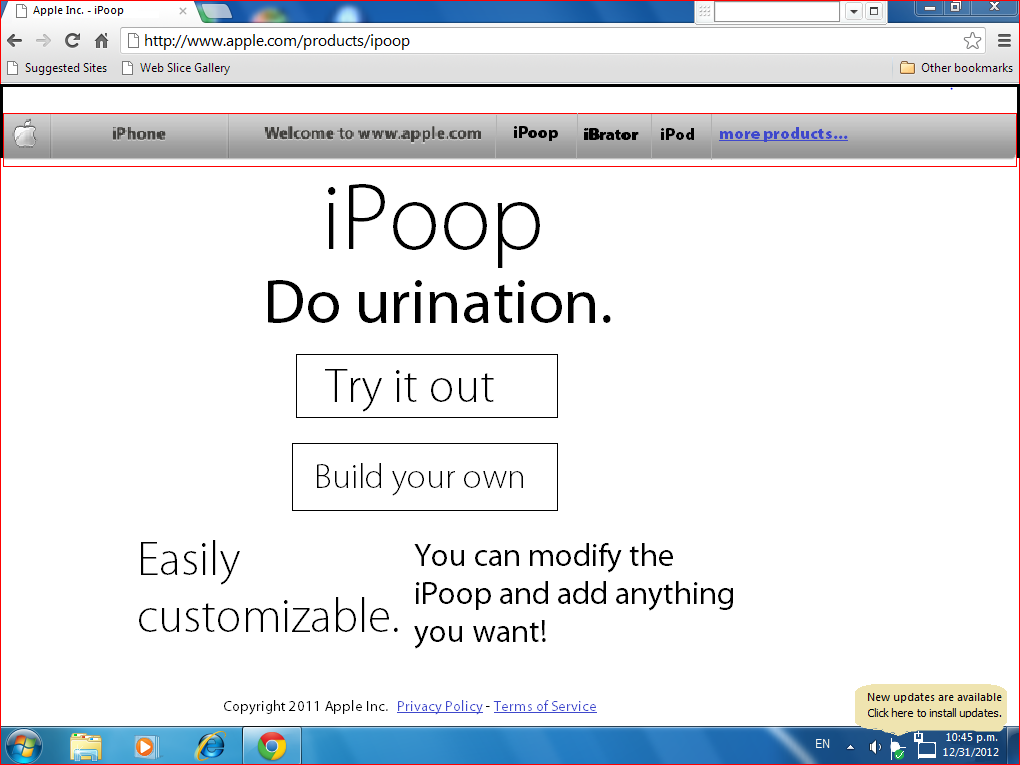The height and width of the screenshot is (765, 1020).
Task: Open Windows Media Player from the taskbar
Action: [146, 746]
